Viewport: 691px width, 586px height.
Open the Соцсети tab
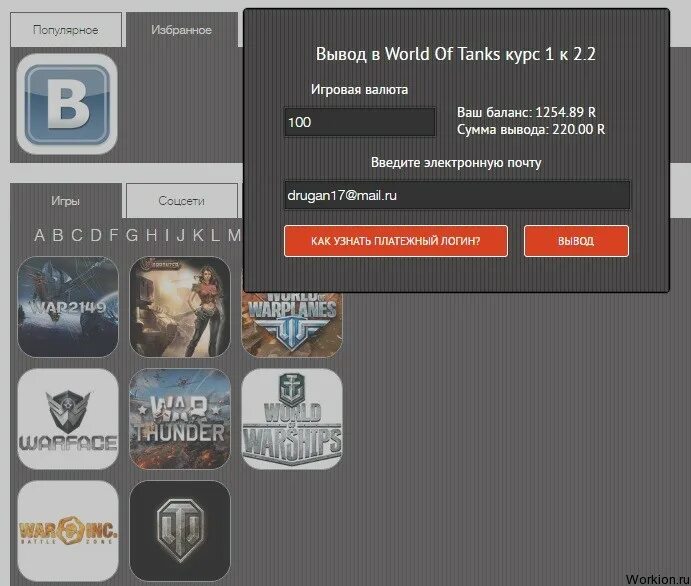tap(182, 200)
